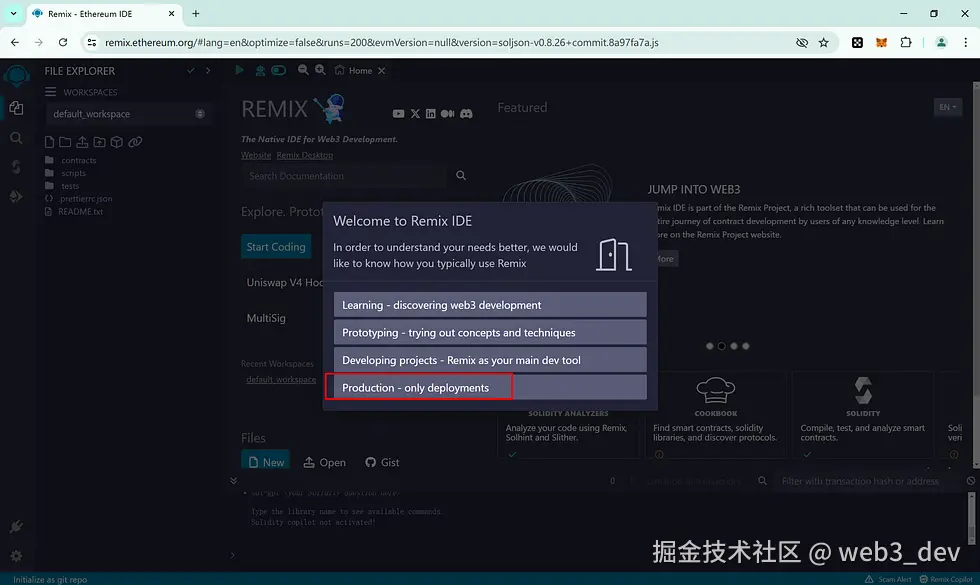This screenshot has width=980, height=585.
Task: Collapse File Explorer panel with chevron arrow
Action: point(208,71)
